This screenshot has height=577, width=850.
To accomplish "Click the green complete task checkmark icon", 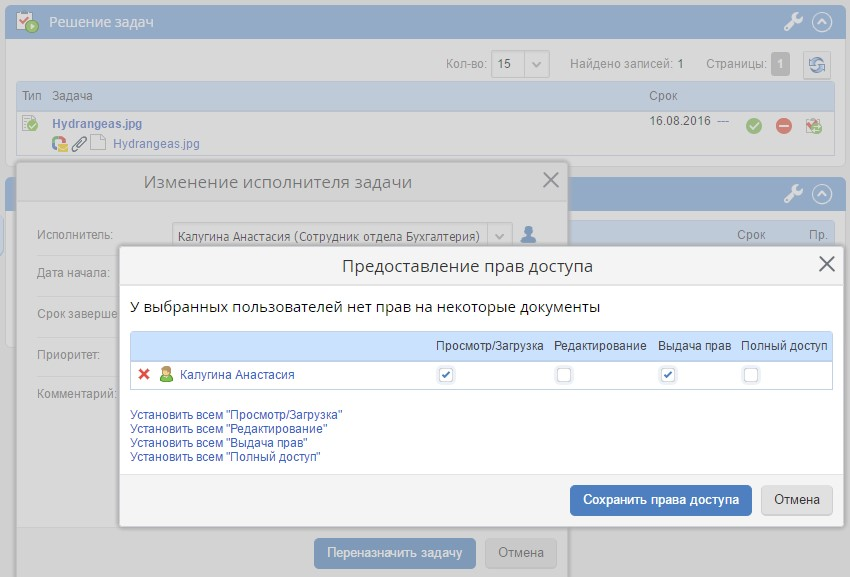I will (x=754, y=126).
